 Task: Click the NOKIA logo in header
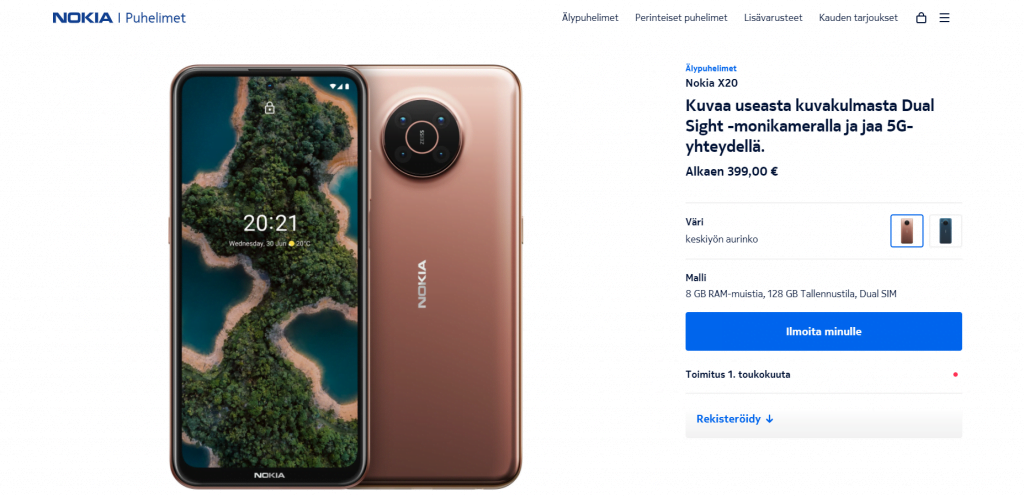(x=82, y=18)
